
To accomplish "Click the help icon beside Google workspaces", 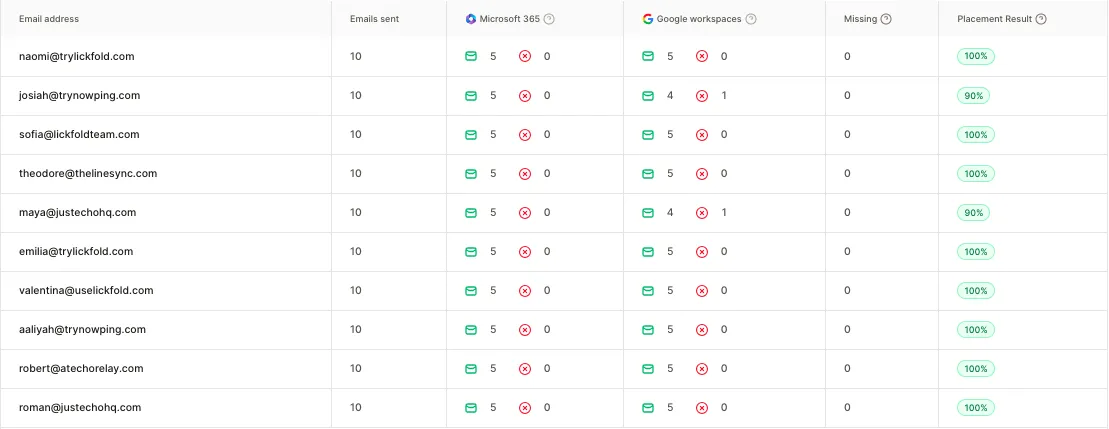I will (751, 19).
